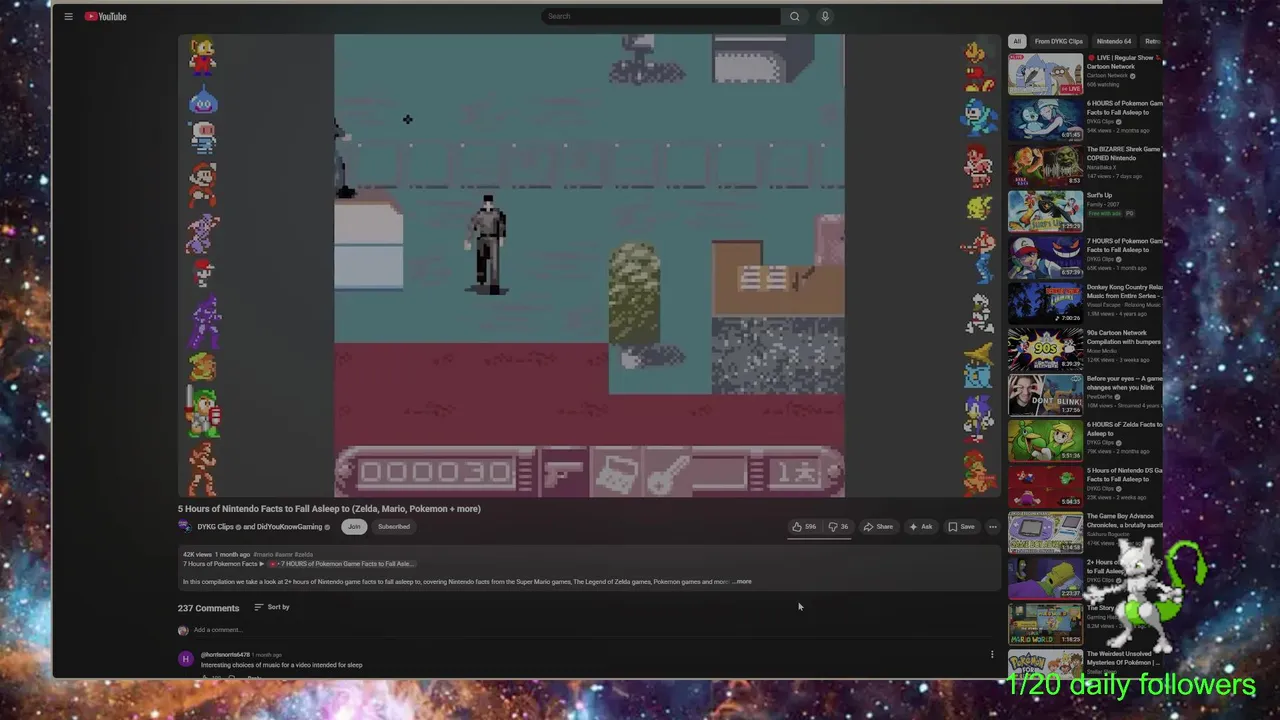1280x720 pixels.
Task: Click The Weirdest Unsolved Mysteries of Pokémon title
Action: (1124, 658)
